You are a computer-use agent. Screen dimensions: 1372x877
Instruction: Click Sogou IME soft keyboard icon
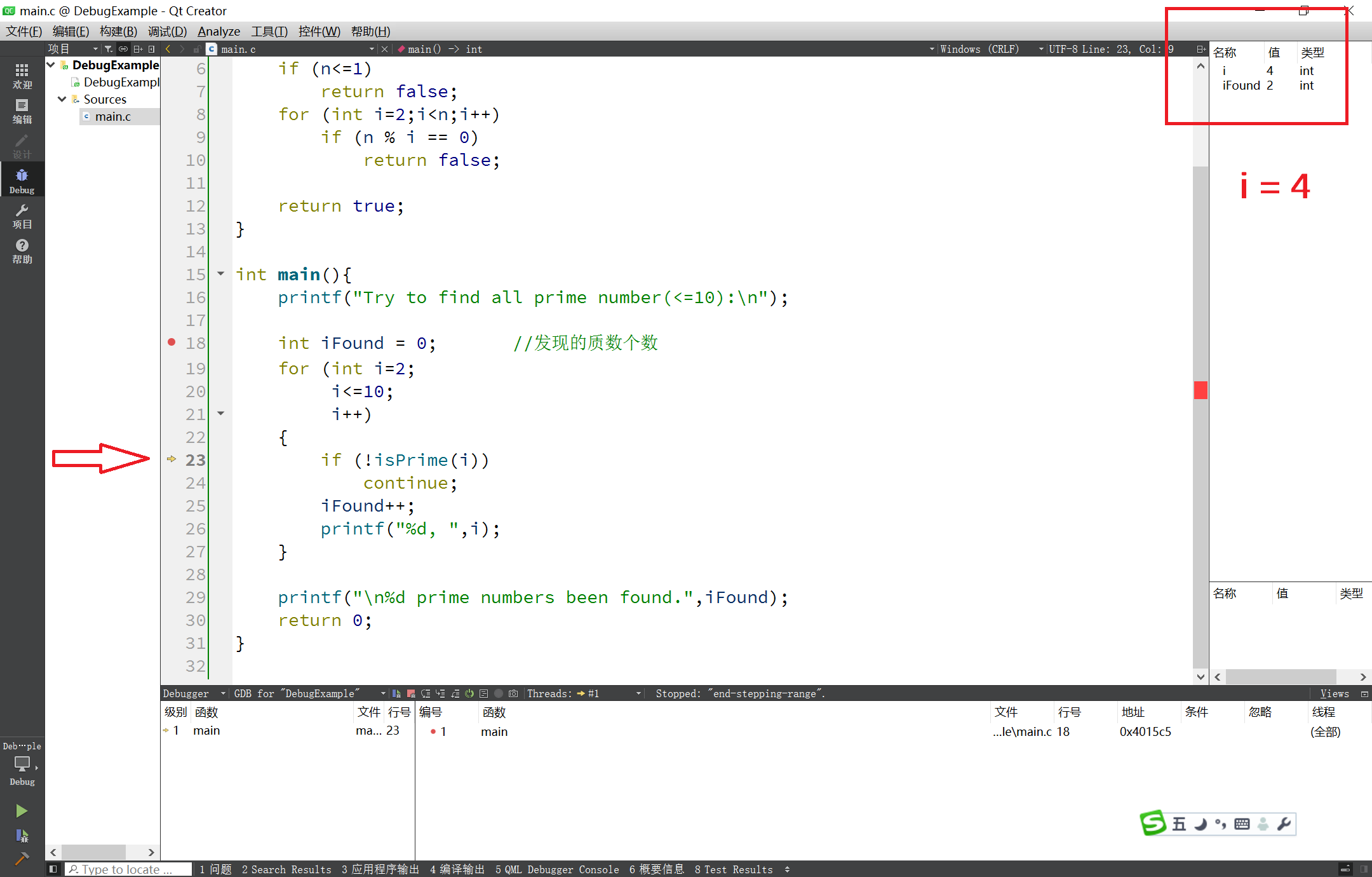[1242, 824]
